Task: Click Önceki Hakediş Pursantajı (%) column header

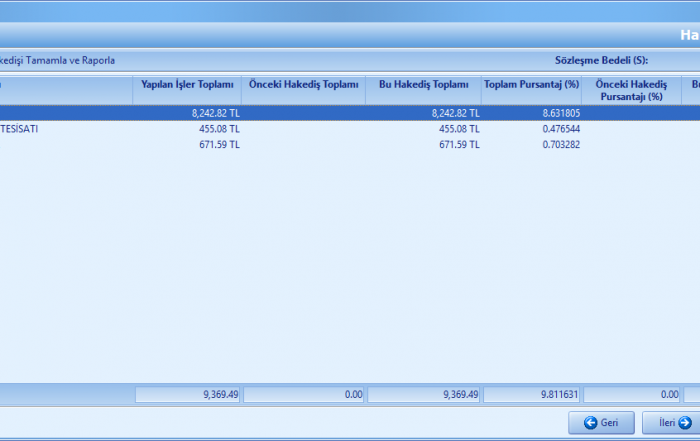Action: click(x=630, y=91)
